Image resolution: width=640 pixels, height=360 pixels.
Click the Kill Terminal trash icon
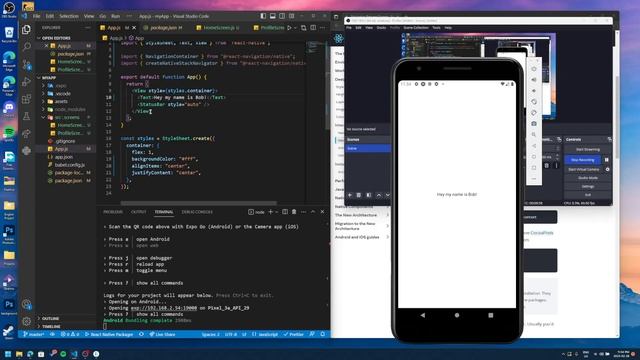point(294,212)
